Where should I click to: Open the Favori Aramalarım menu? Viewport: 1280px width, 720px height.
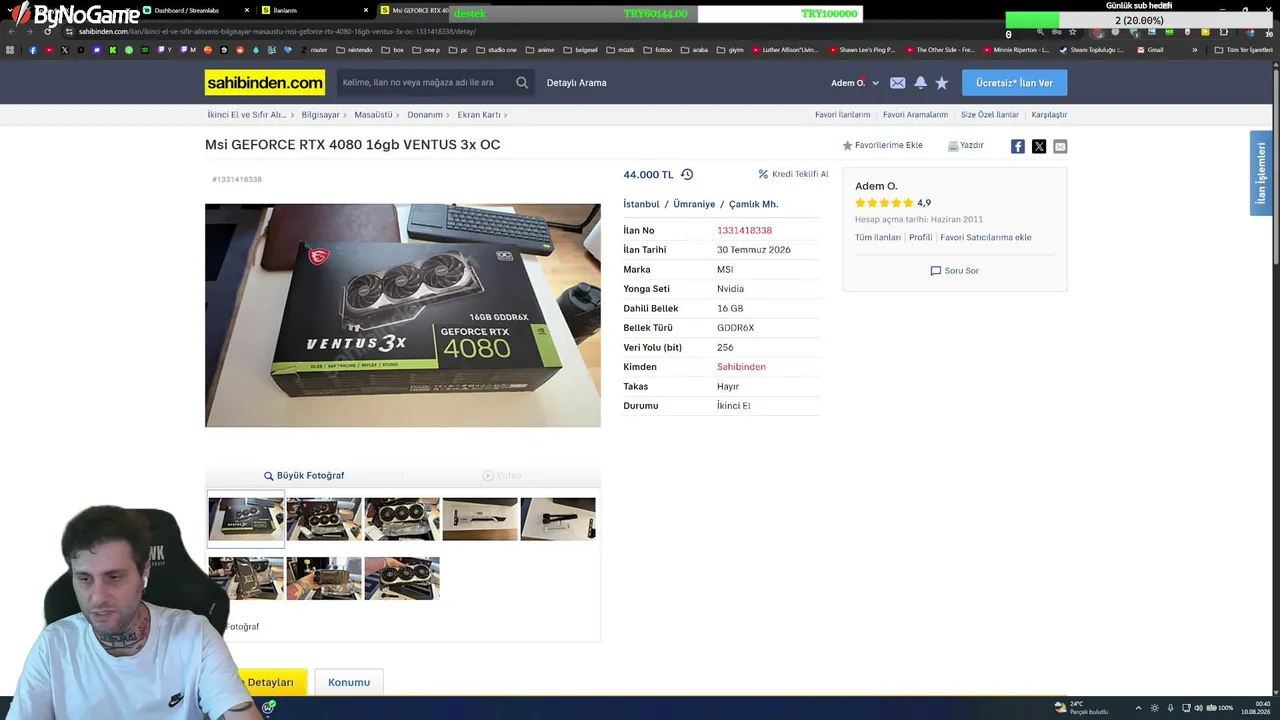(x=915, y=115)
